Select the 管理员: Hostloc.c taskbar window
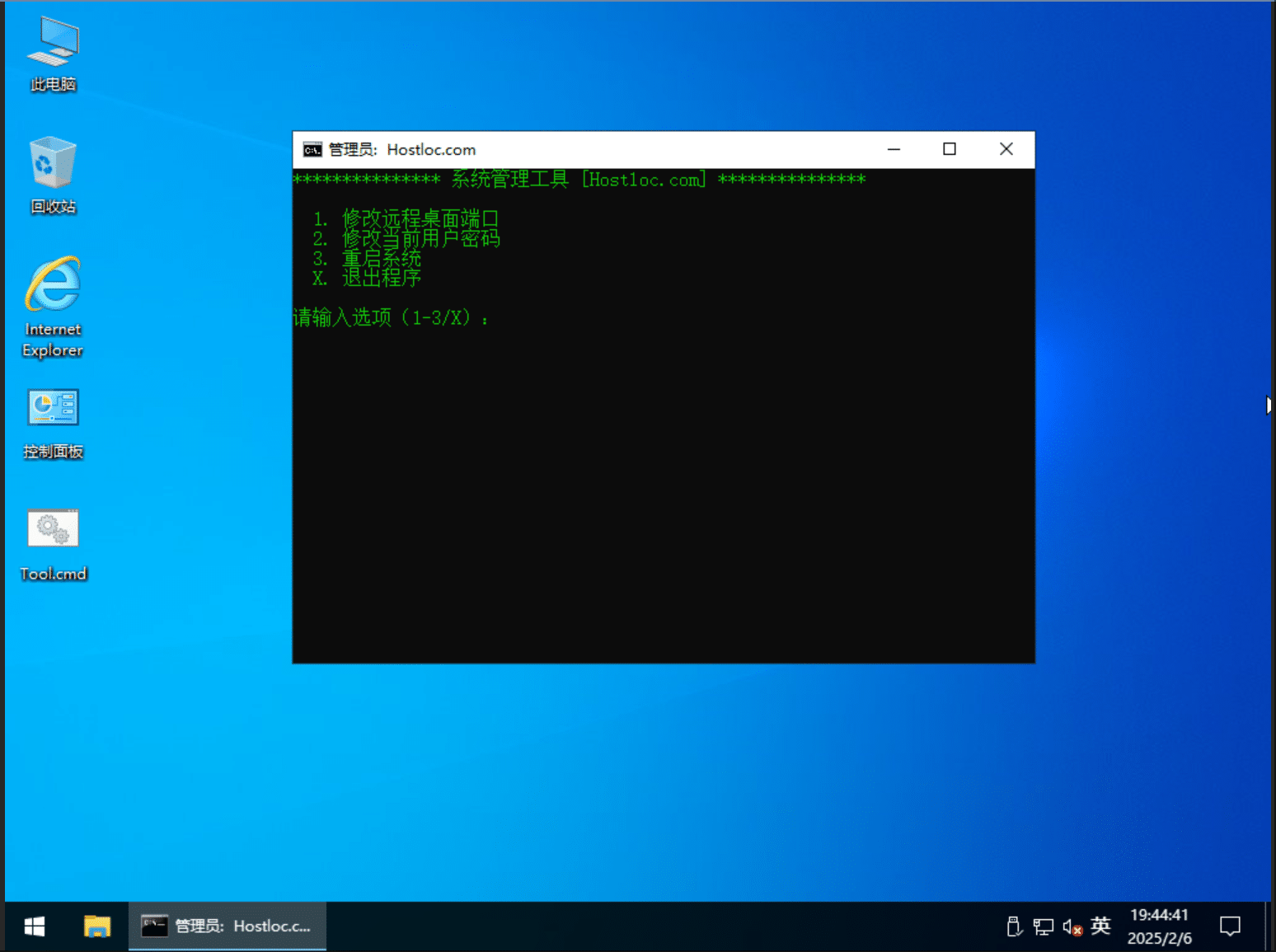The height and width of the screenshot is (952, 1276). point(227,926)
